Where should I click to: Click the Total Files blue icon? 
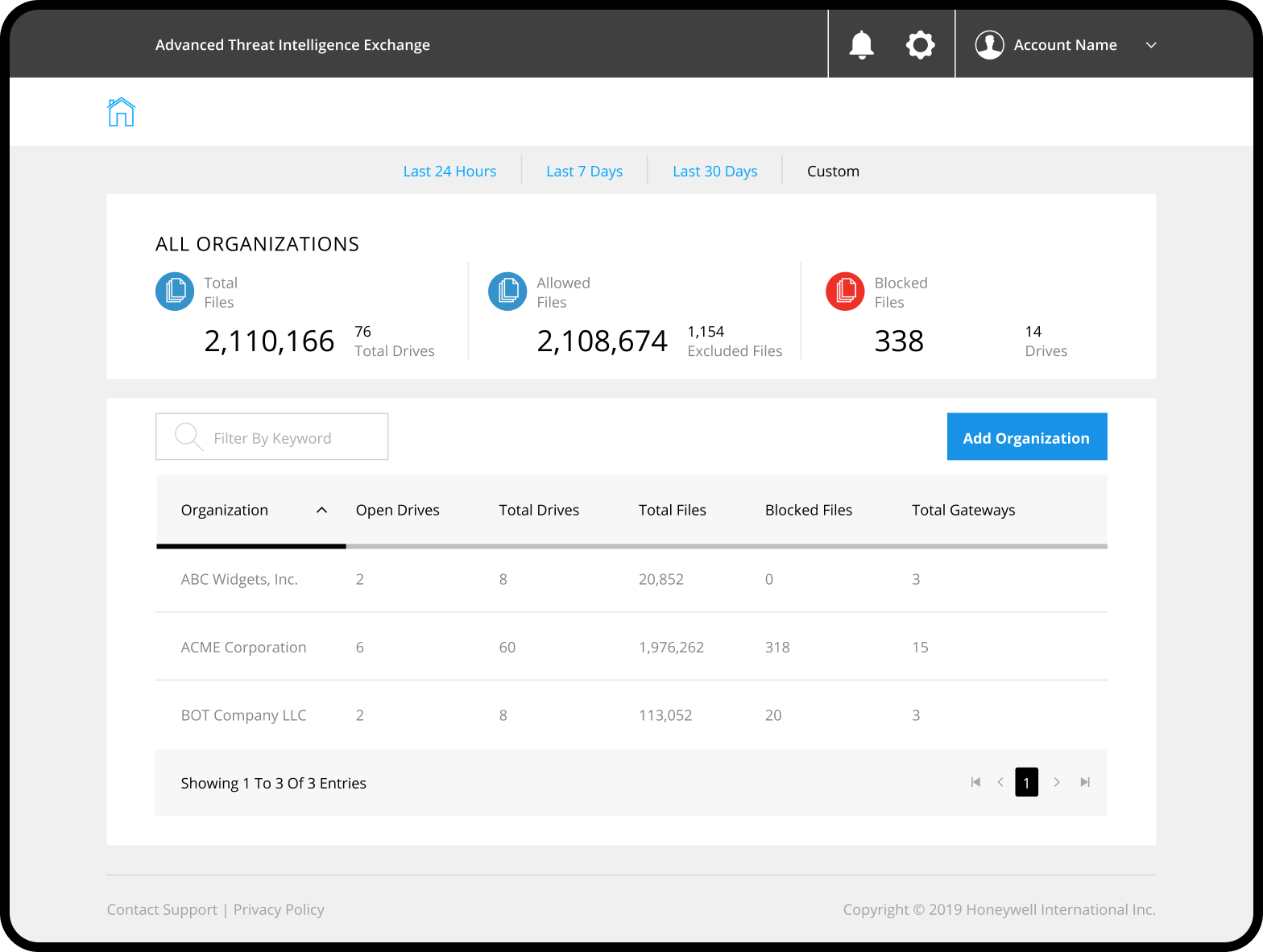click(x=175, y=292)
